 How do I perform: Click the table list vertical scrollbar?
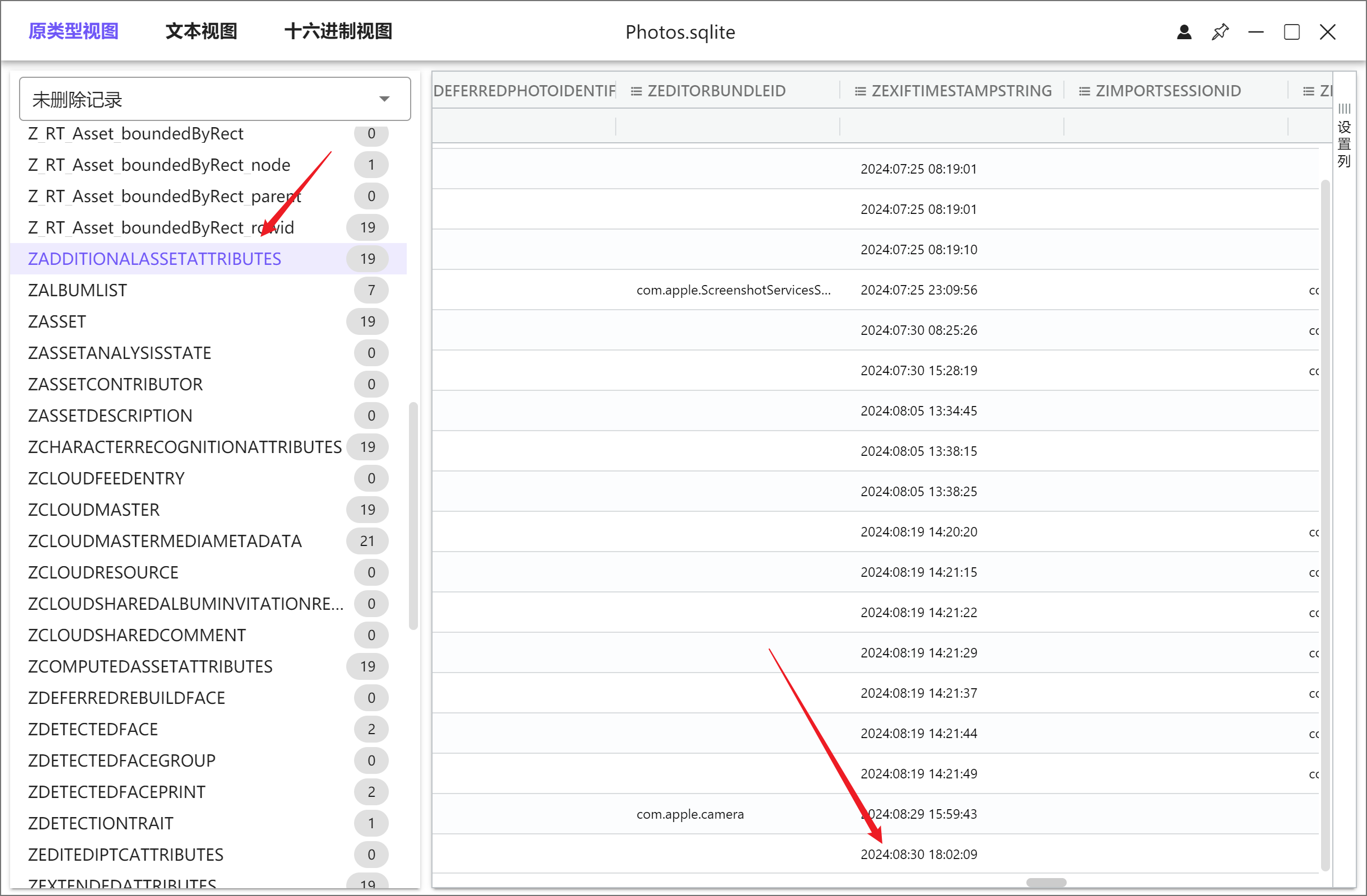coord(412,515)
